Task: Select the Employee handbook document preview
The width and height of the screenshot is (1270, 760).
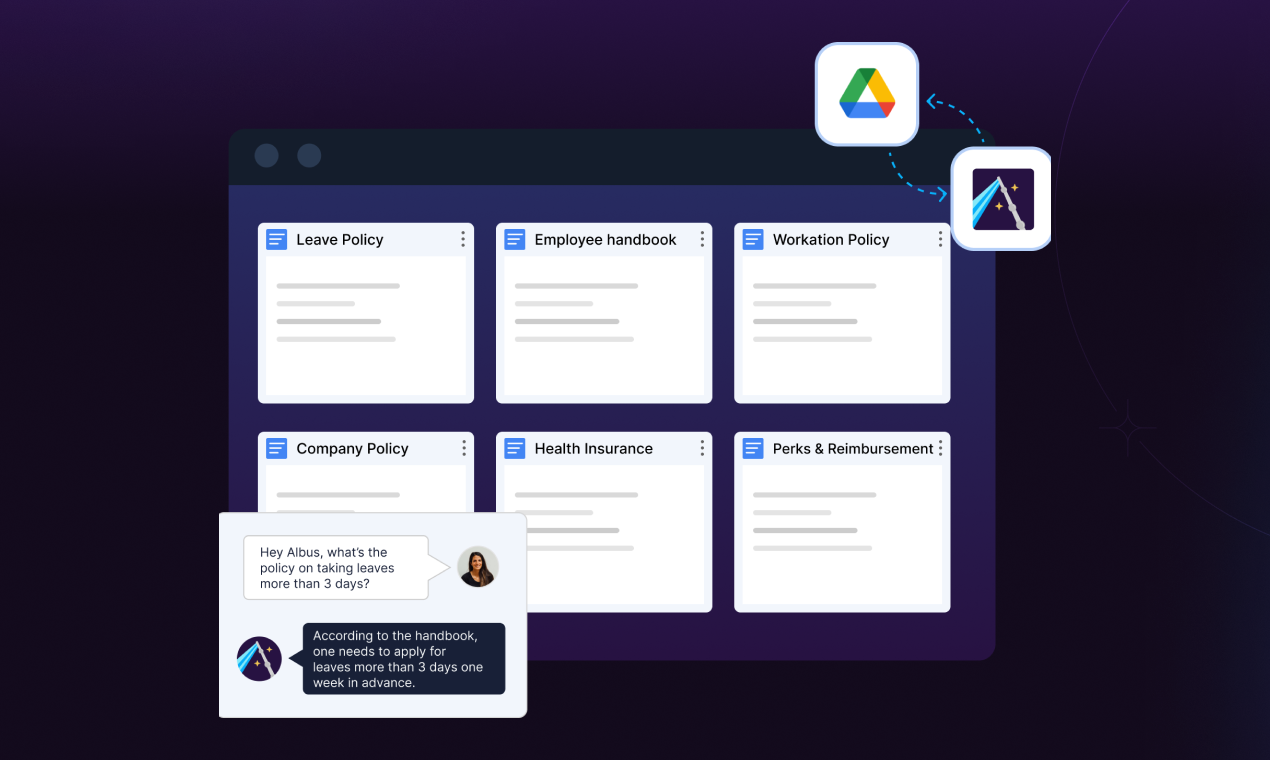Action: (604, 326)
